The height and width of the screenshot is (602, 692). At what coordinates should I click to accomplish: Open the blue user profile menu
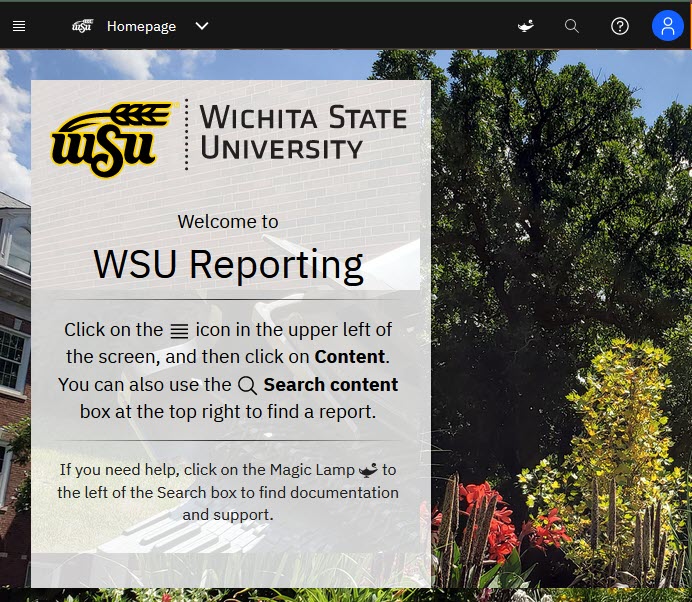tap(668, 26)
